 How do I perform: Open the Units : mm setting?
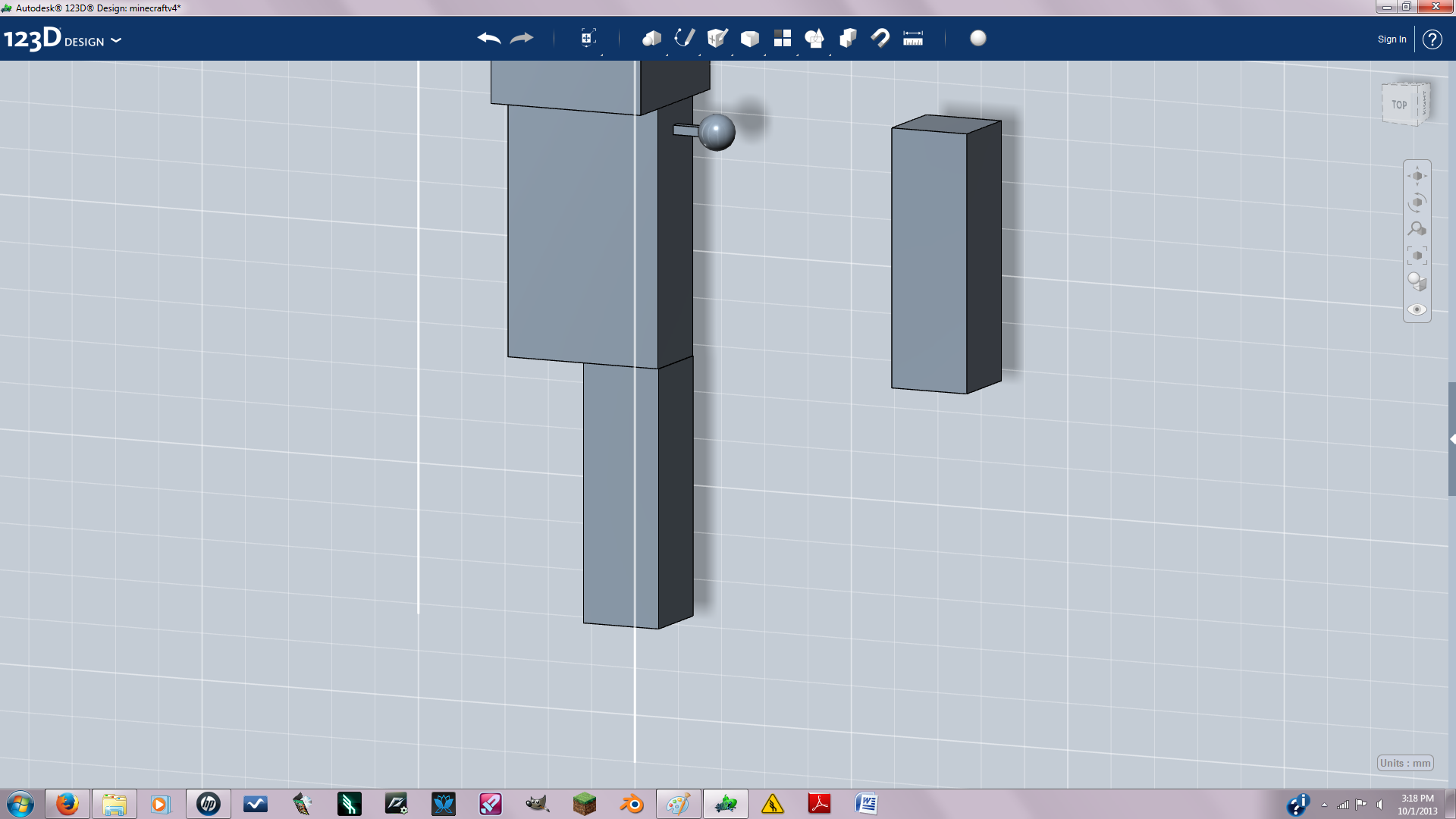pos(1405,763)
